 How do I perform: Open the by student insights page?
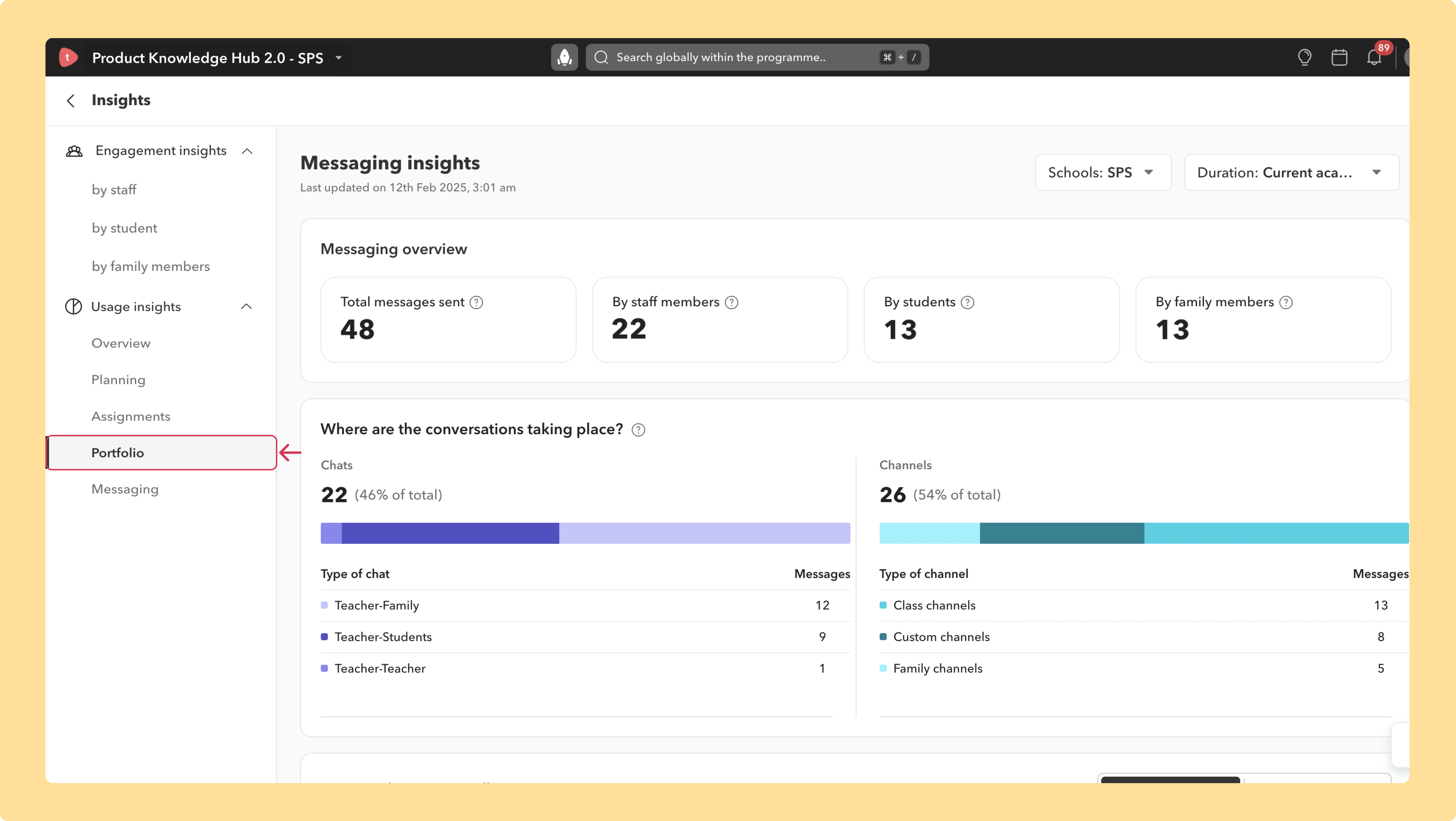click(124, 228)
